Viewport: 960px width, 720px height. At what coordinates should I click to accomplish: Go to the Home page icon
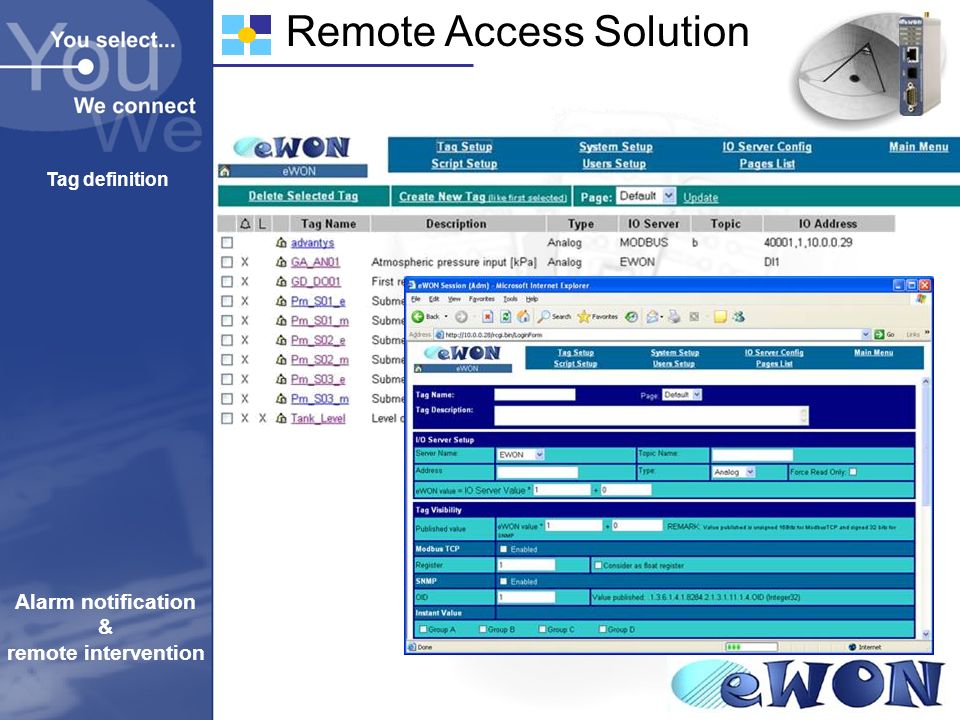coord(523,317)
